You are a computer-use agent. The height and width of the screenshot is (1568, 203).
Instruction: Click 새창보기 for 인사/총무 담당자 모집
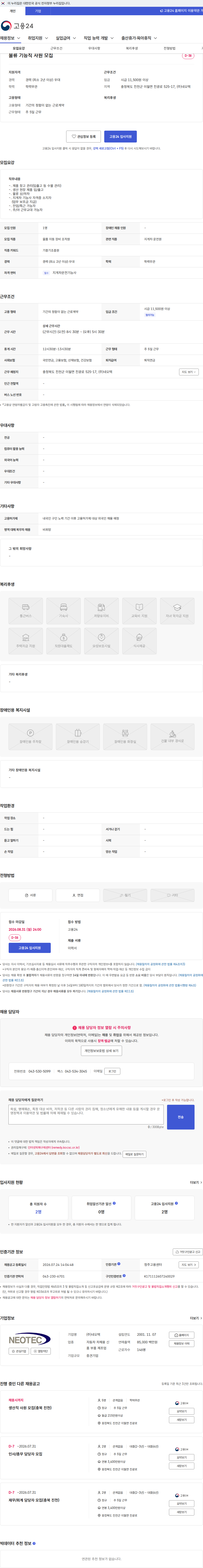[182, 1466]
